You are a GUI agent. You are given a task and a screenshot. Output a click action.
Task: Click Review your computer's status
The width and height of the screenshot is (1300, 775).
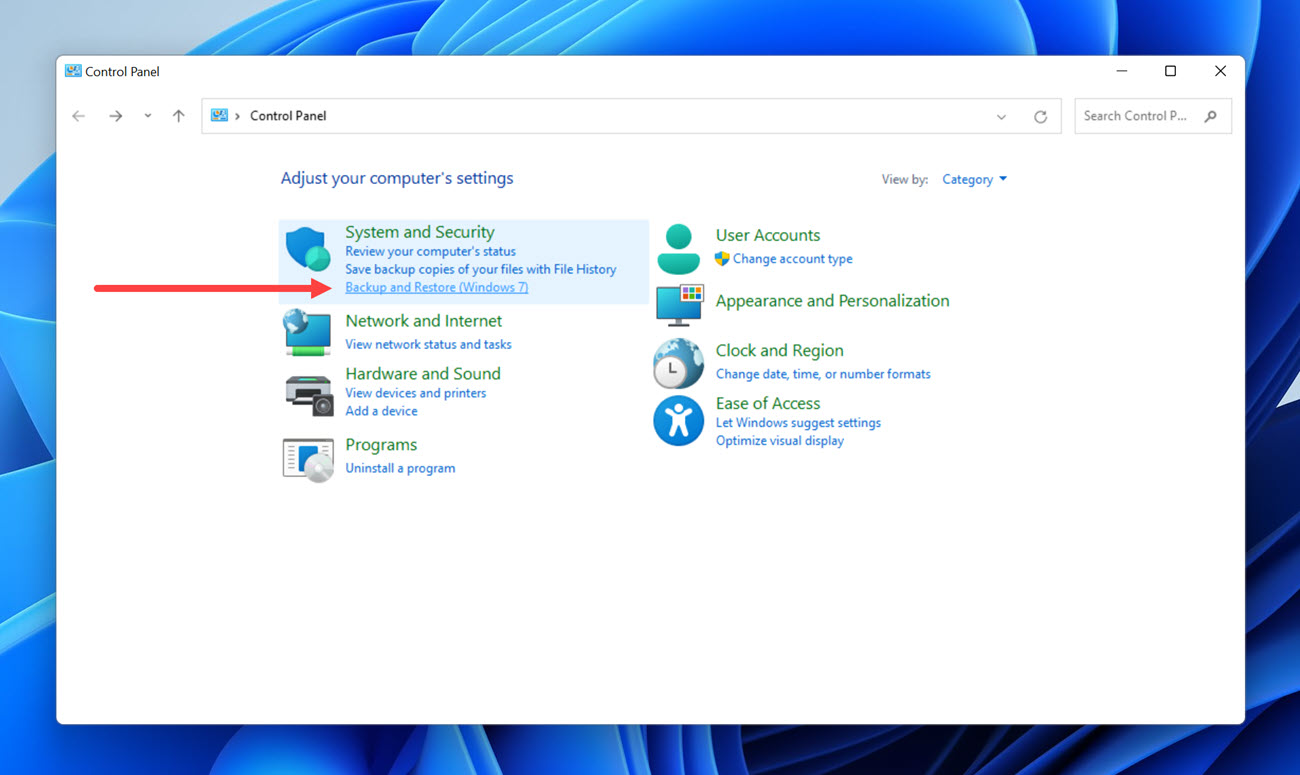click(431, 252)
